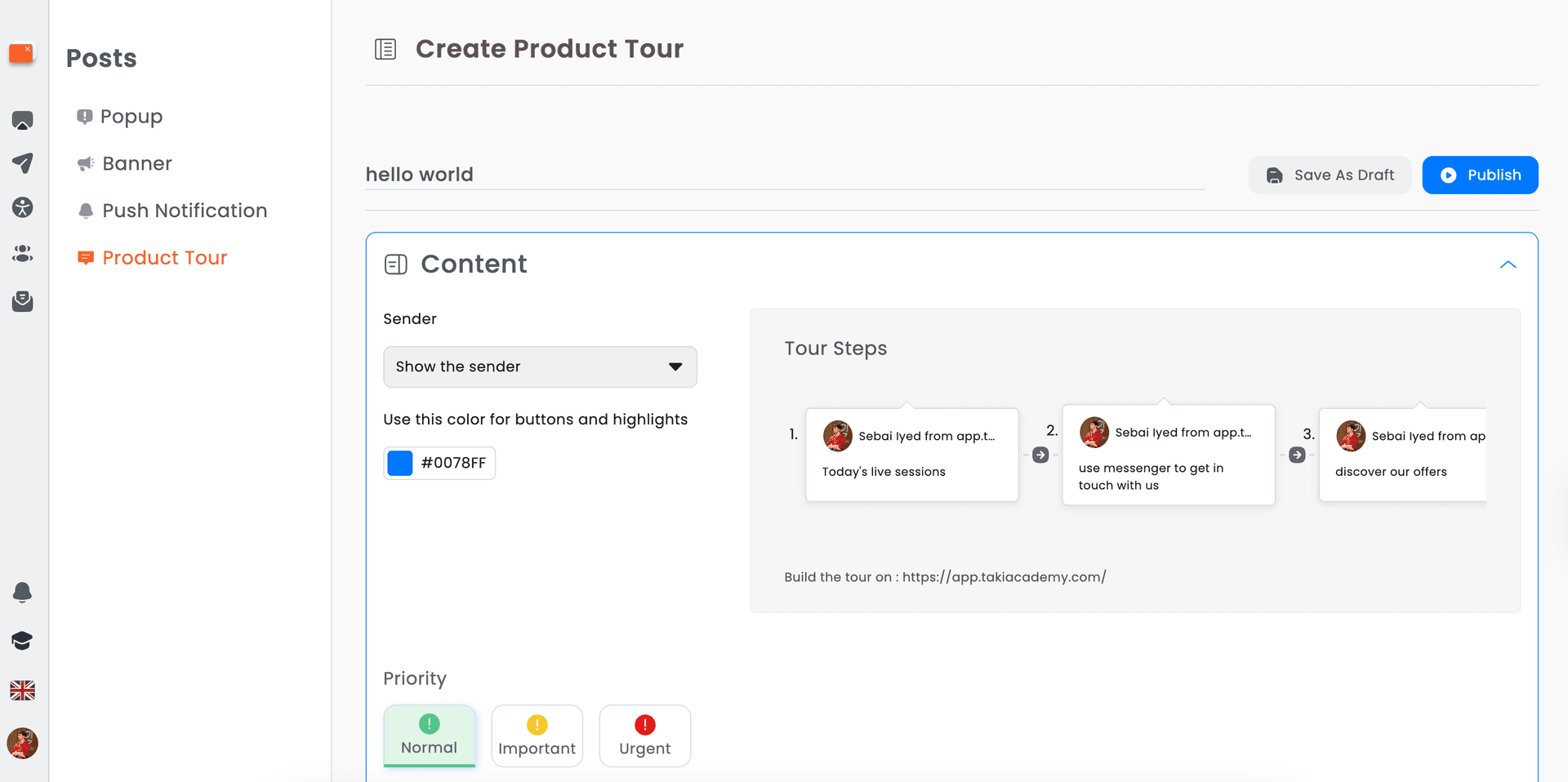This screenshot has width=1568, height=782.
Task: Select Important priority option
Action: pyautogui.click(x=537, y=735)
